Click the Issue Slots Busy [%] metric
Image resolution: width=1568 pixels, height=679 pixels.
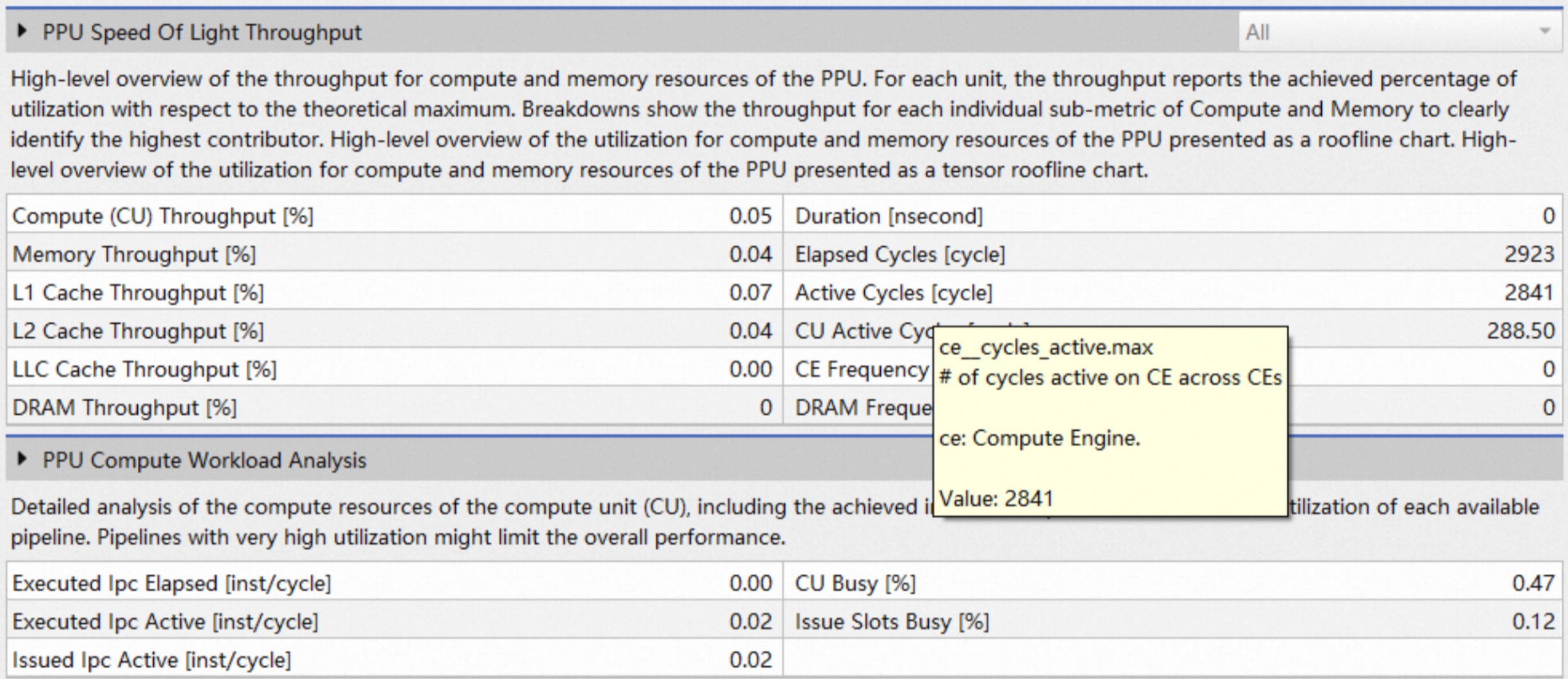(892, 622)
